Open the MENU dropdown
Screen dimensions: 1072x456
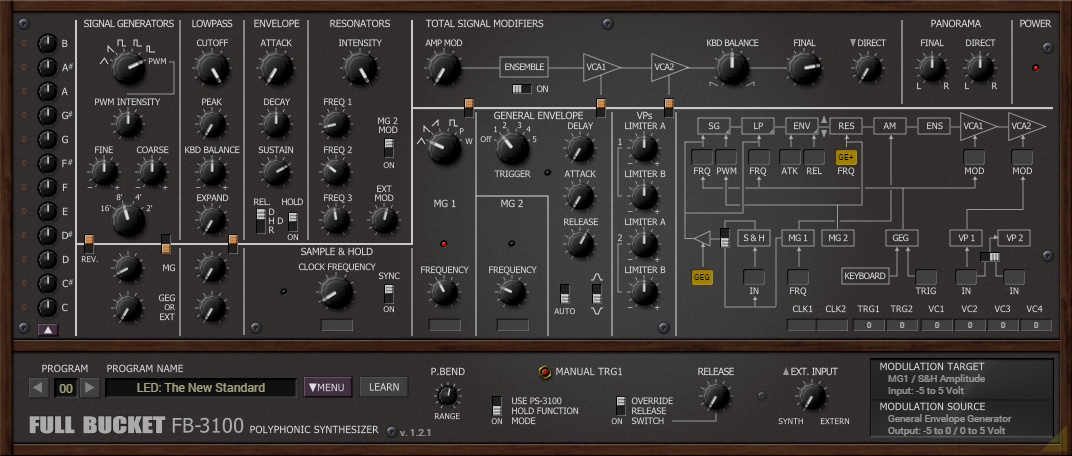tap(327, 388)
